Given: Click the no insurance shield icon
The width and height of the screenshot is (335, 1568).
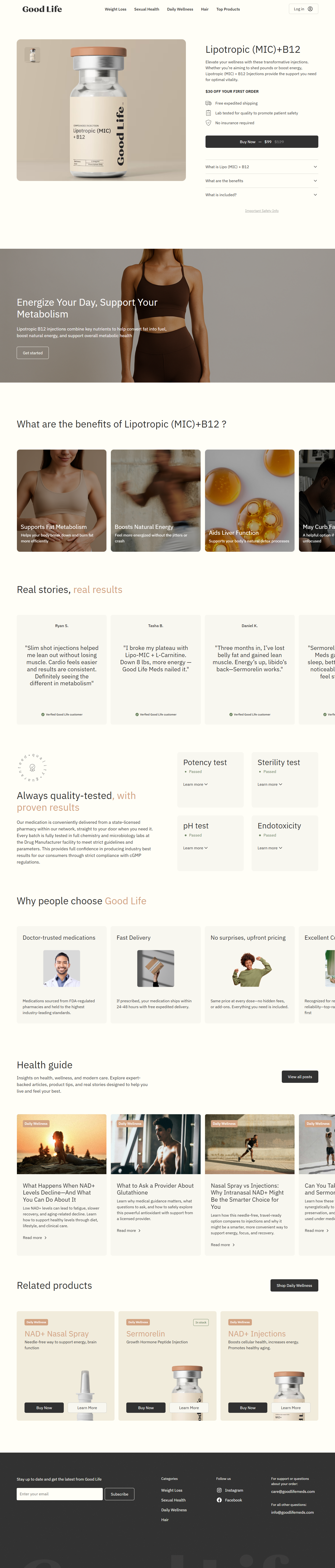Looking at the screenshot, I should [208, 123].
